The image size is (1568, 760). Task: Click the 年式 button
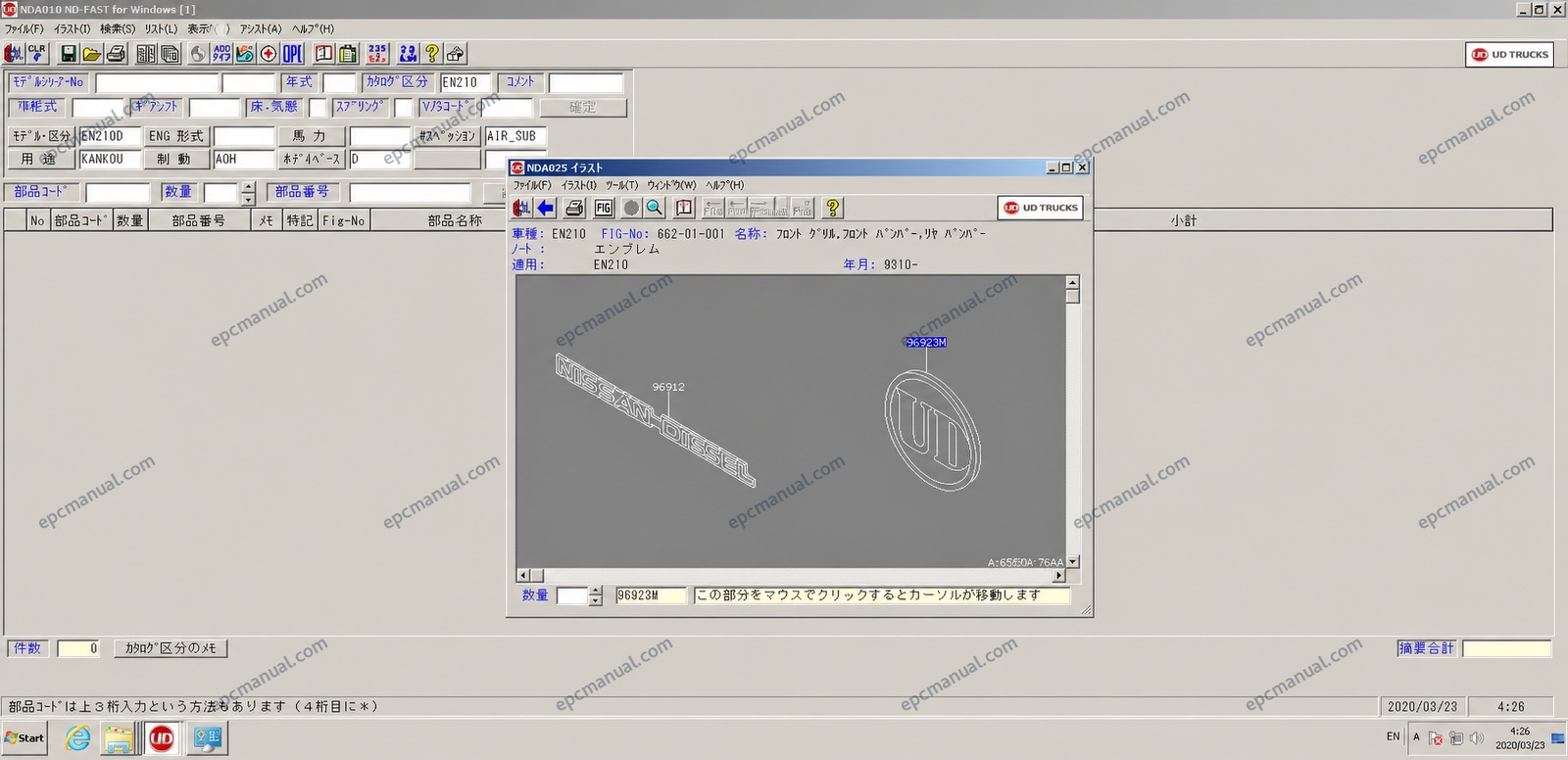(300, 82)
